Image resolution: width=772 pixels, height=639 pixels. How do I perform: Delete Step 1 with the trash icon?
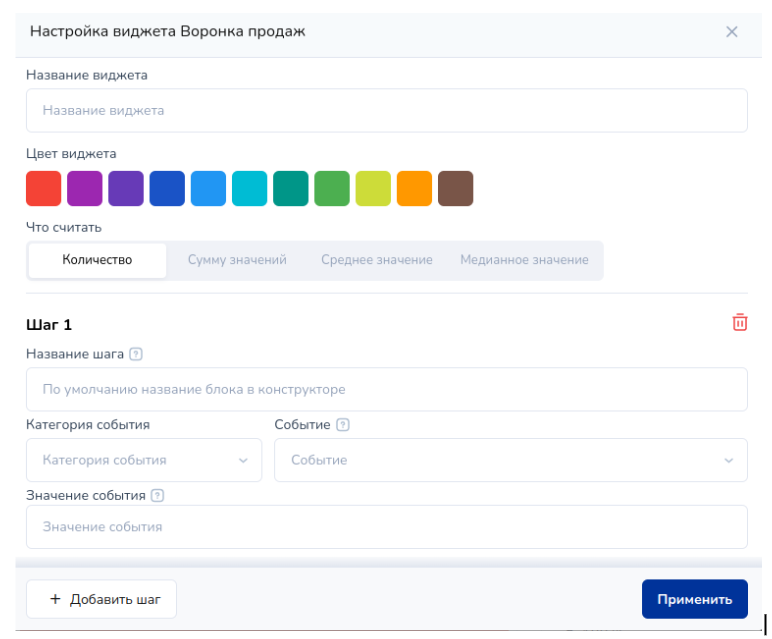(x=740, y=322)
